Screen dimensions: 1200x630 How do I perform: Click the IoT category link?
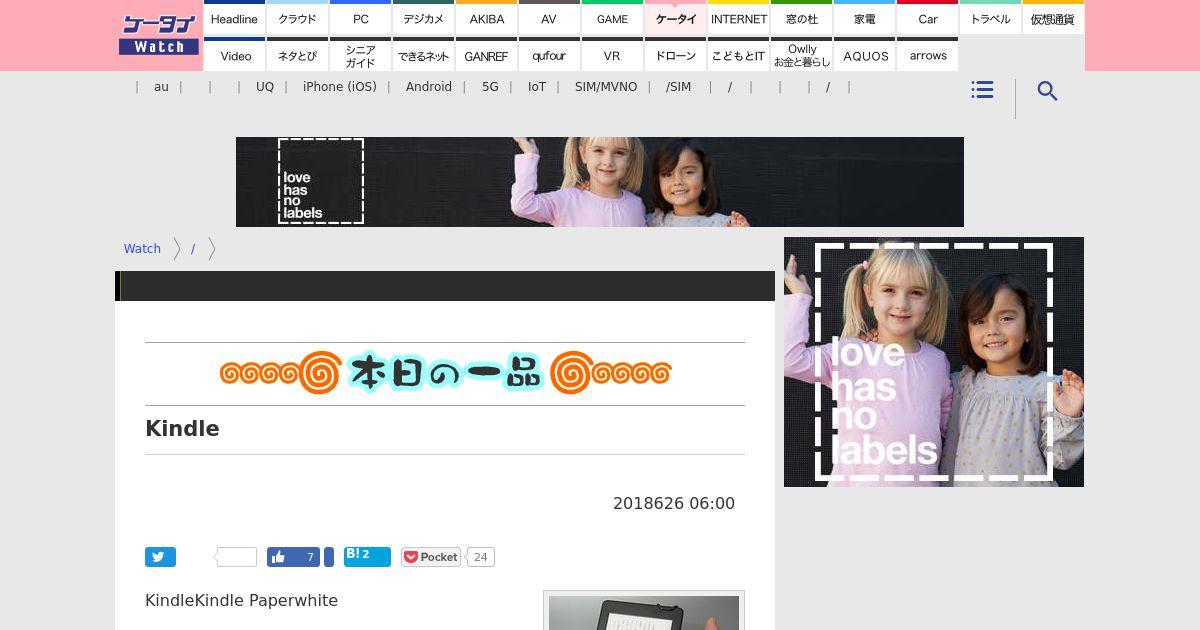[537, 87]
